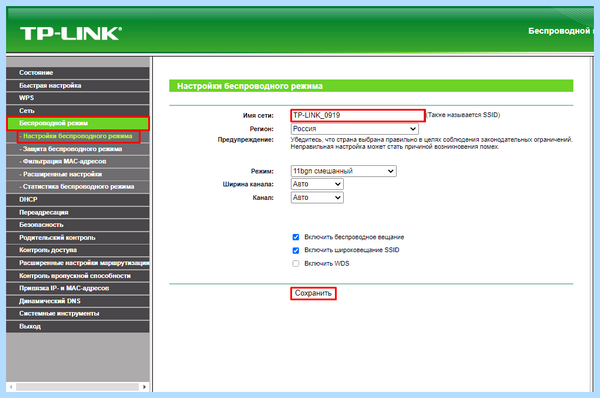The width and height of the screenshot is (600, 398).
Task: Toggle Включить широковещание SSID checkbox
Action: tap(296, 250)
